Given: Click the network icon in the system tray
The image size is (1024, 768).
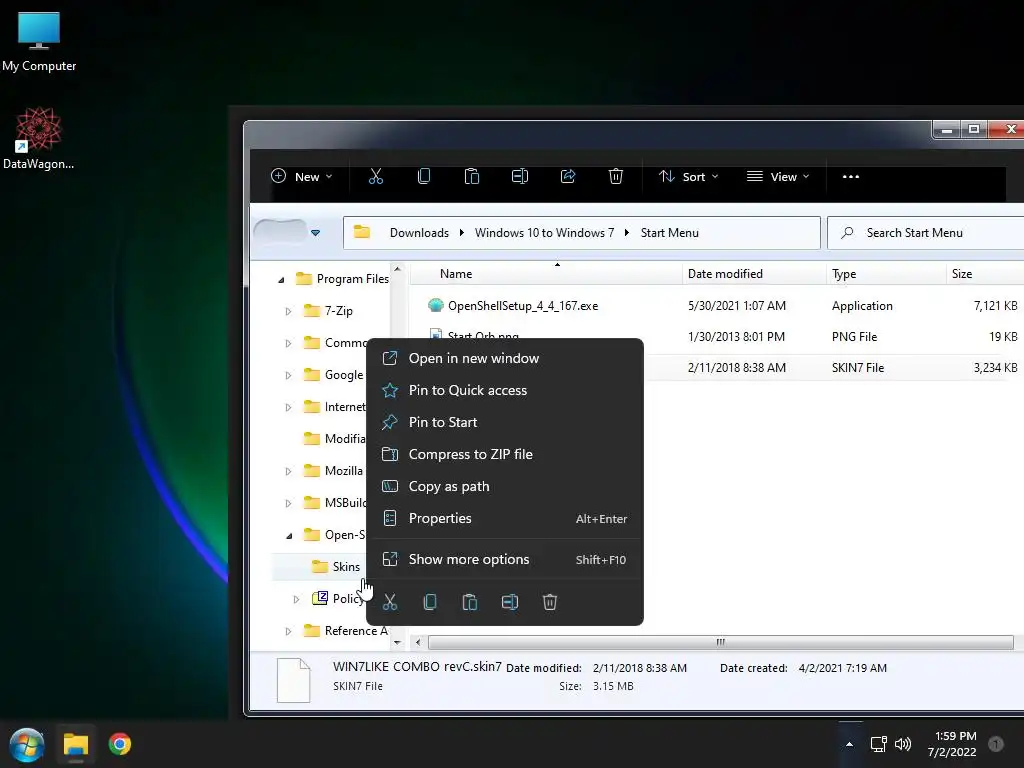Looking at the screenshot, I should 878,744.
